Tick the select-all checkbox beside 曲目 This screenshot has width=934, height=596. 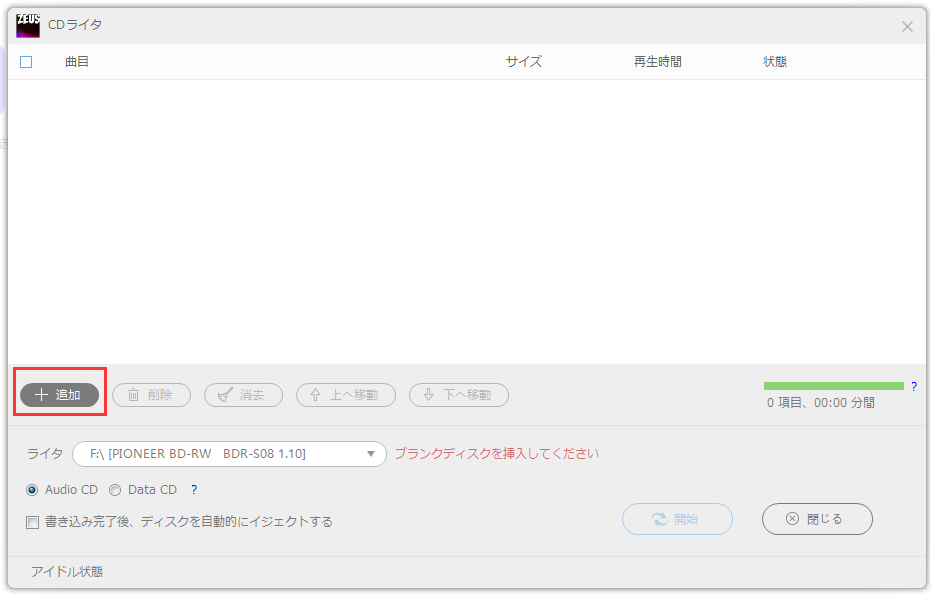click(x=26, y=62)
